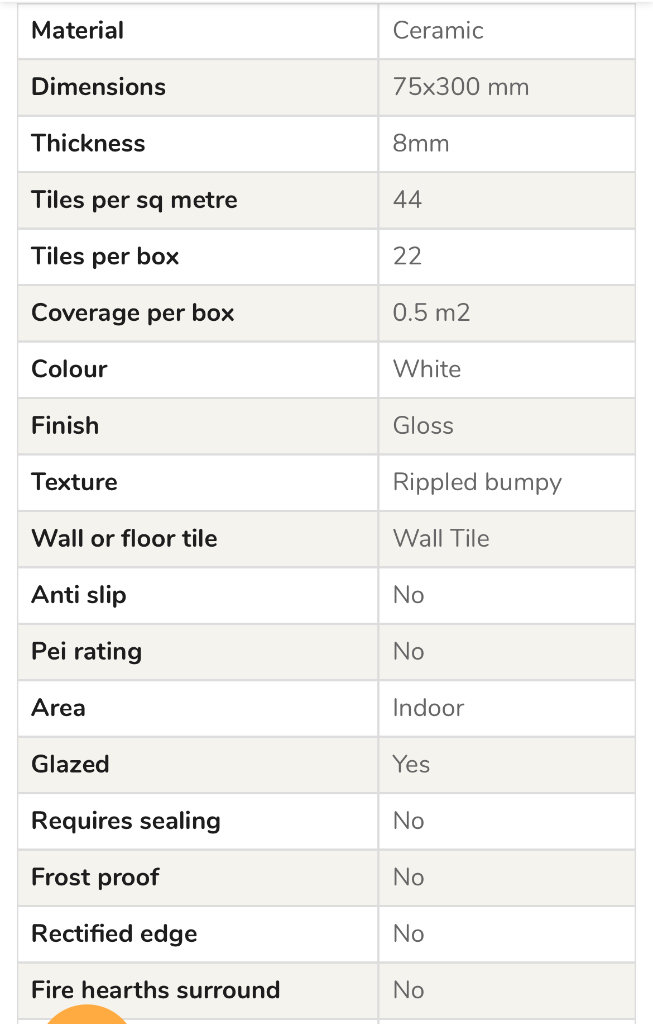Click the Colour value White

[427, 369]
